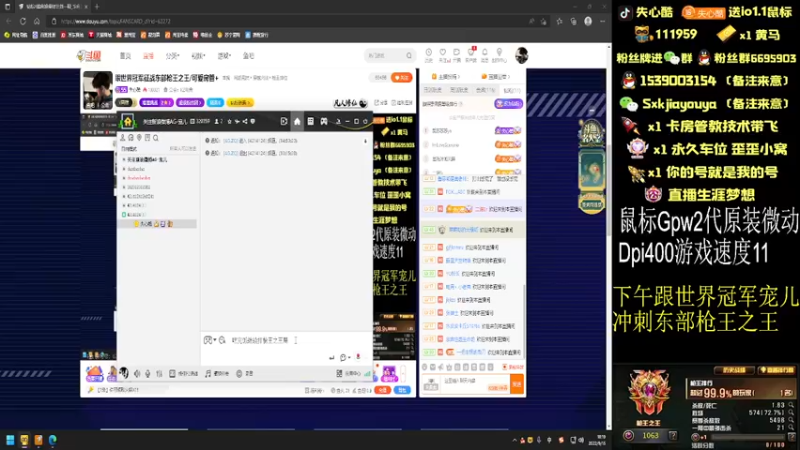Image resolution: width=800 pixels, height=450 pixels.
Task: Click the blue pill tag below streamer name
Action: [215, 103]
